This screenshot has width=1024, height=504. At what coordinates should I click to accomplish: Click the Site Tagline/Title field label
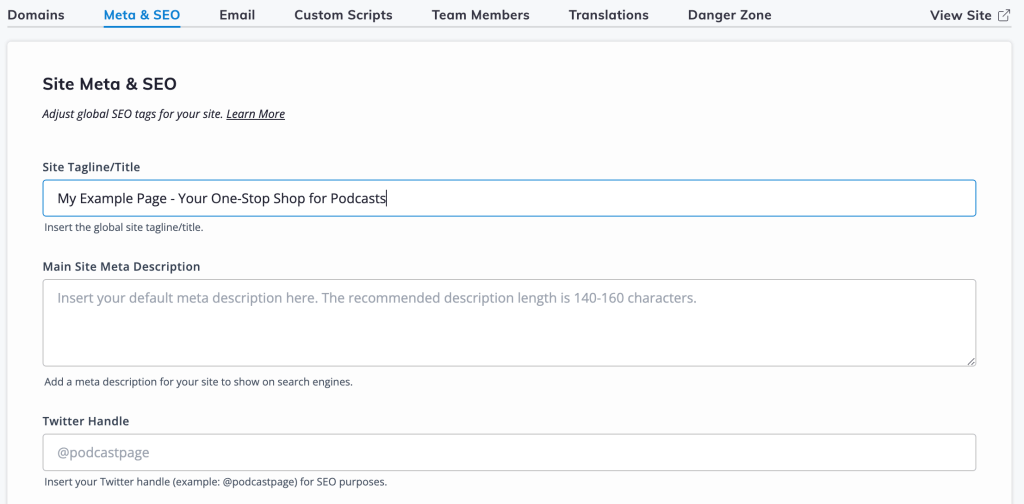(97, 167)
